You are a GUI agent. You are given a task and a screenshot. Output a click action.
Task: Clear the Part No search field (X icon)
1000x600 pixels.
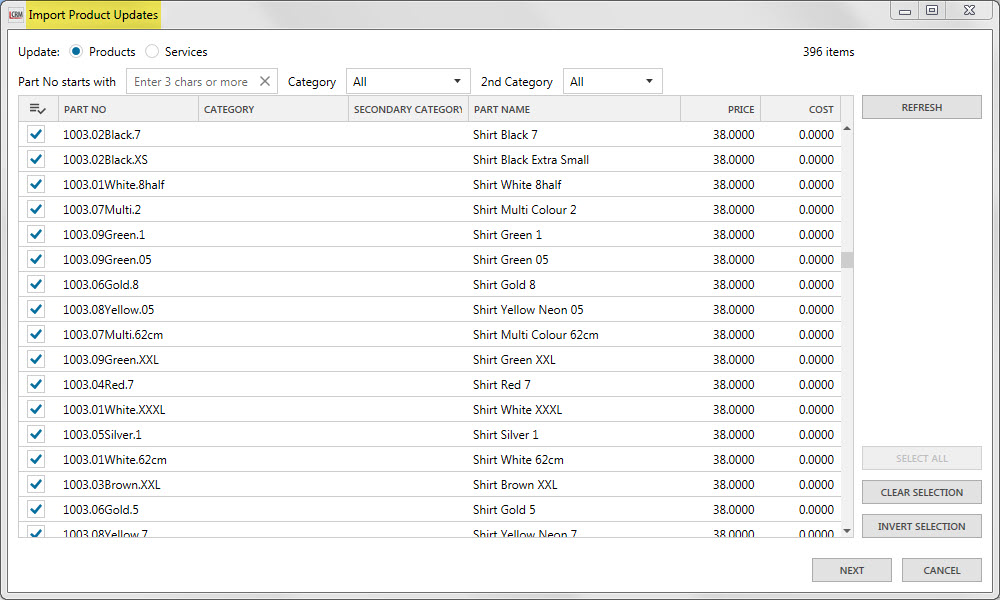[265, 82]
